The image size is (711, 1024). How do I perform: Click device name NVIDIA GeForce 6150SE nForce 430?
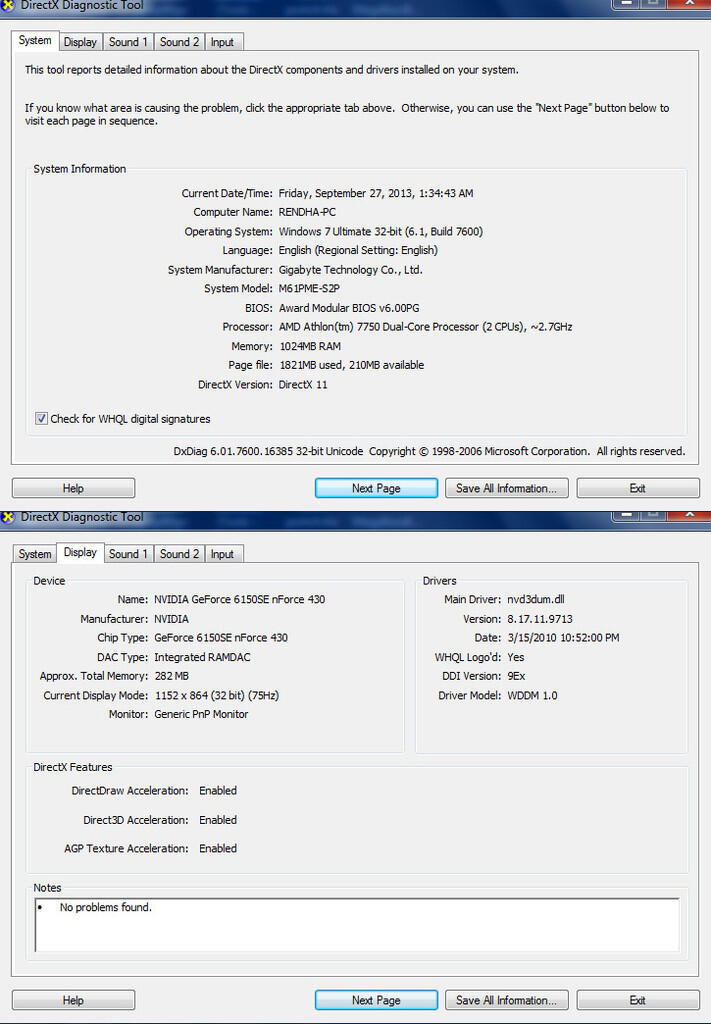[x=240, y=600]
